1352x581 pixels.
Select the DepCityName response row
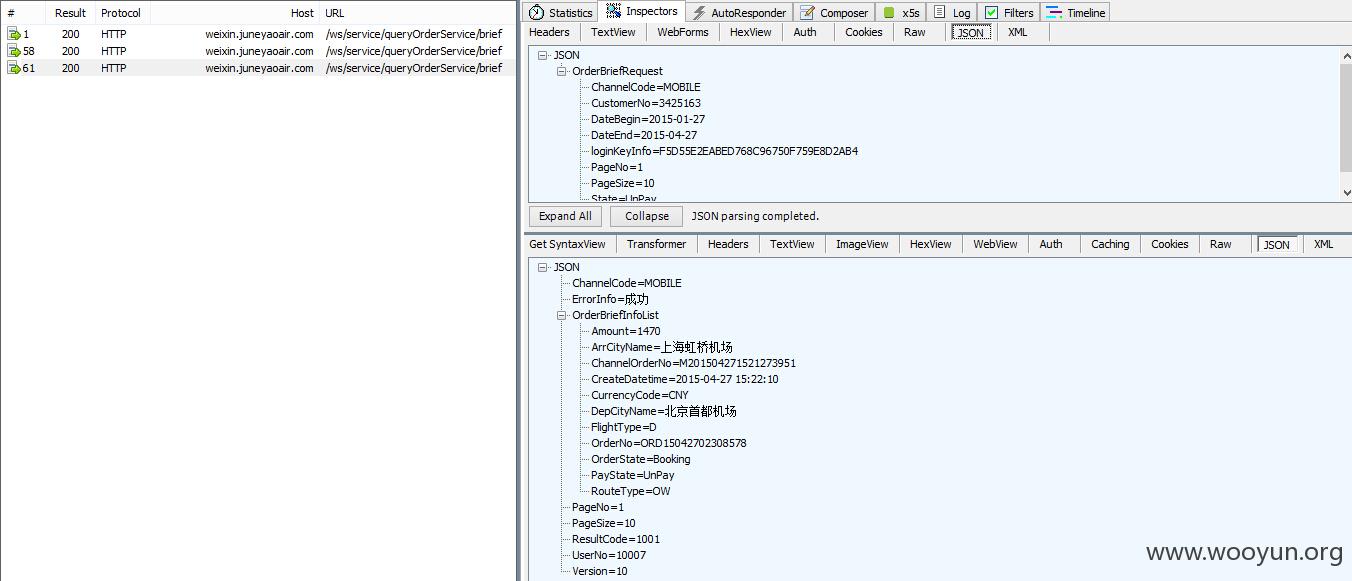[664, 411]
